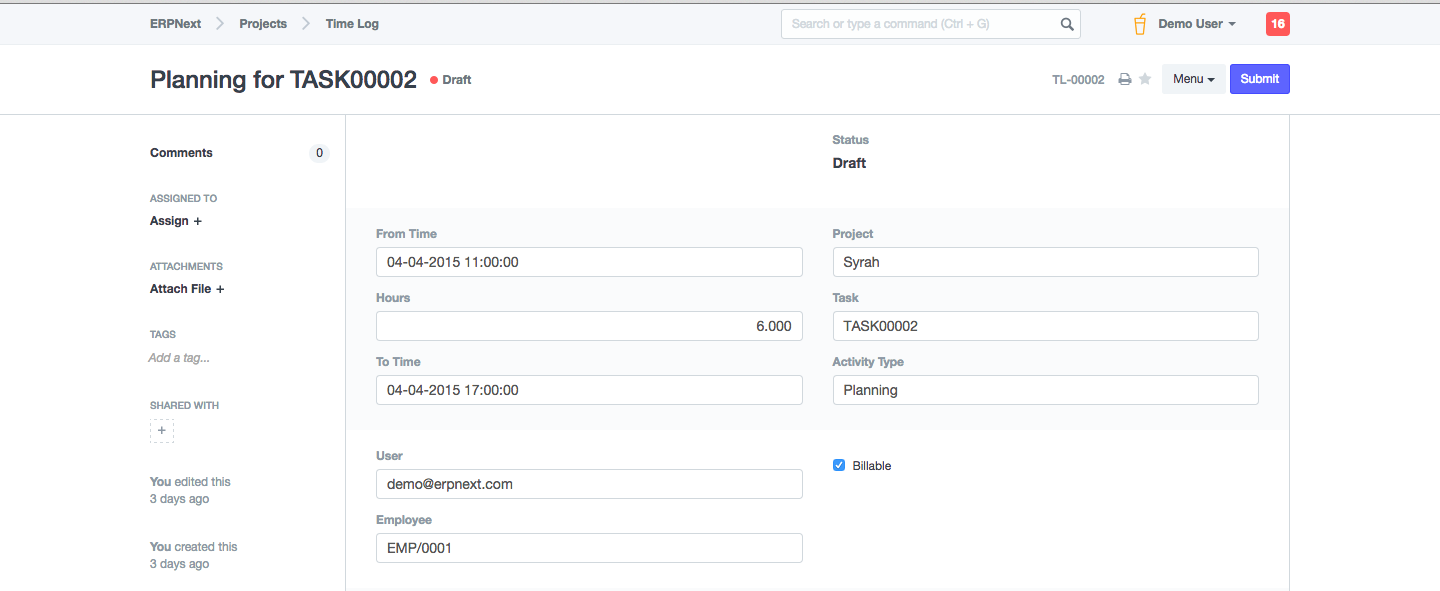The height and width of the screenshot is (591, 1440).
Task: Click the Hours input field
Action: click(589, 326)
